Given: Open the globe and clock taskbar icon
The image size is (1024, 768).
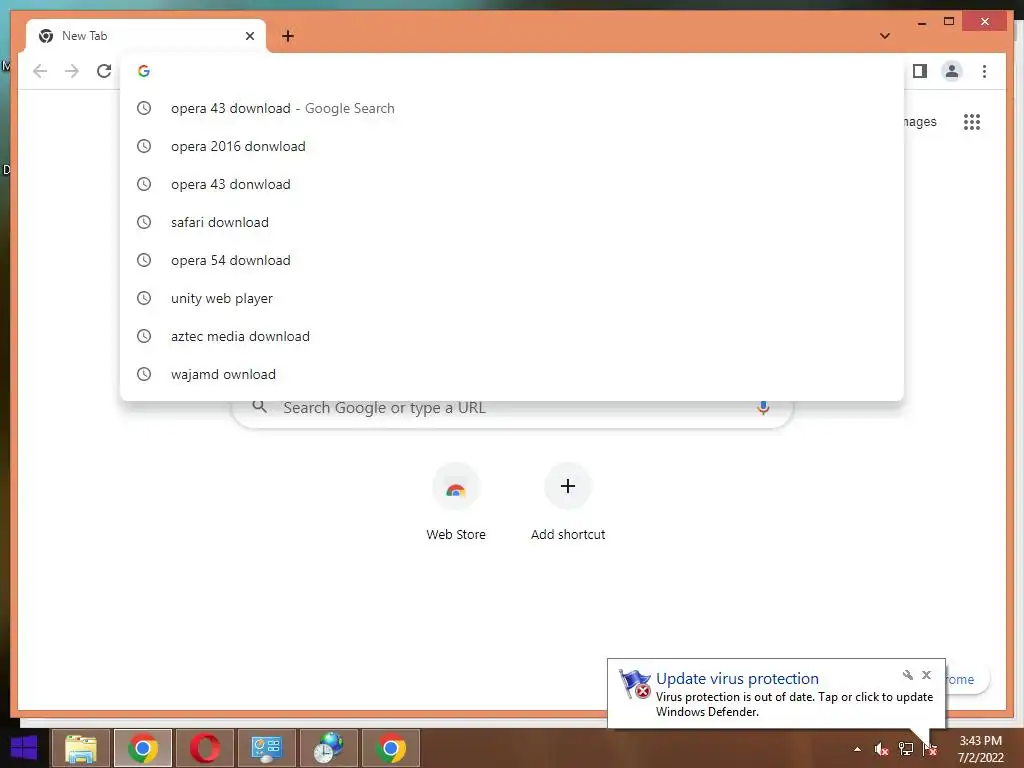Looking at the screenshot, I should (328, 748).
